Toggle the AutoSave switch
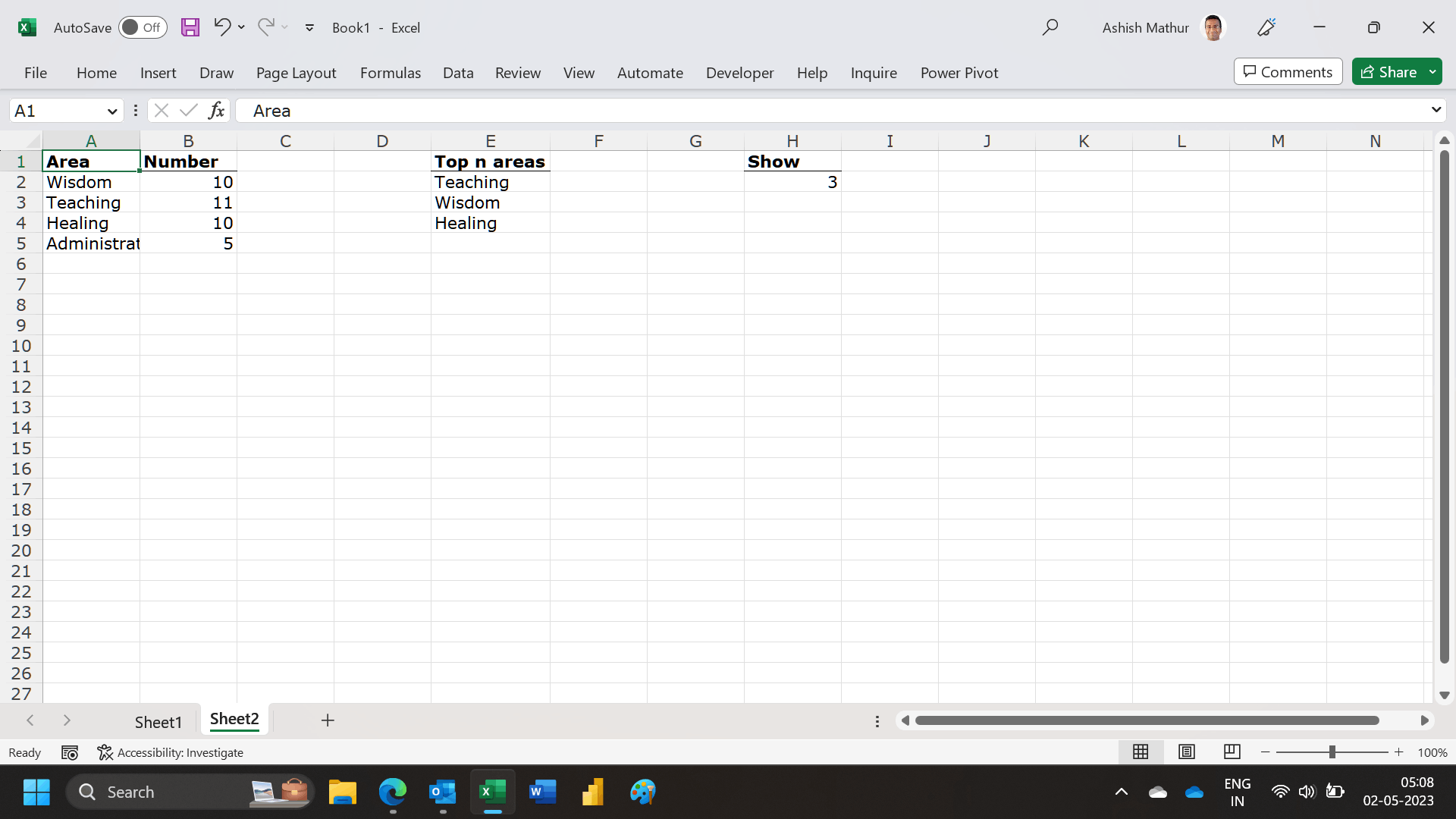The image size is (1456, 819). (x=143, y=27)
